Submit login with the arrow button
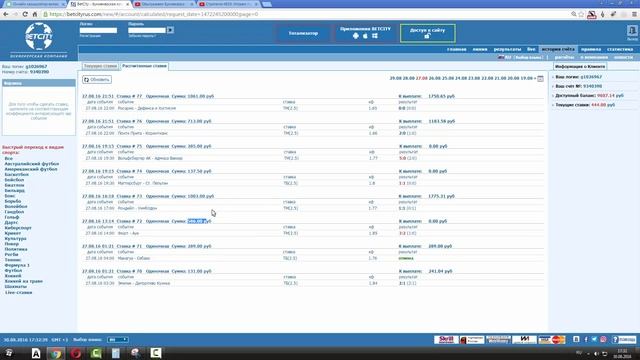This screenshot has height=360, width=640. point(170,30)
